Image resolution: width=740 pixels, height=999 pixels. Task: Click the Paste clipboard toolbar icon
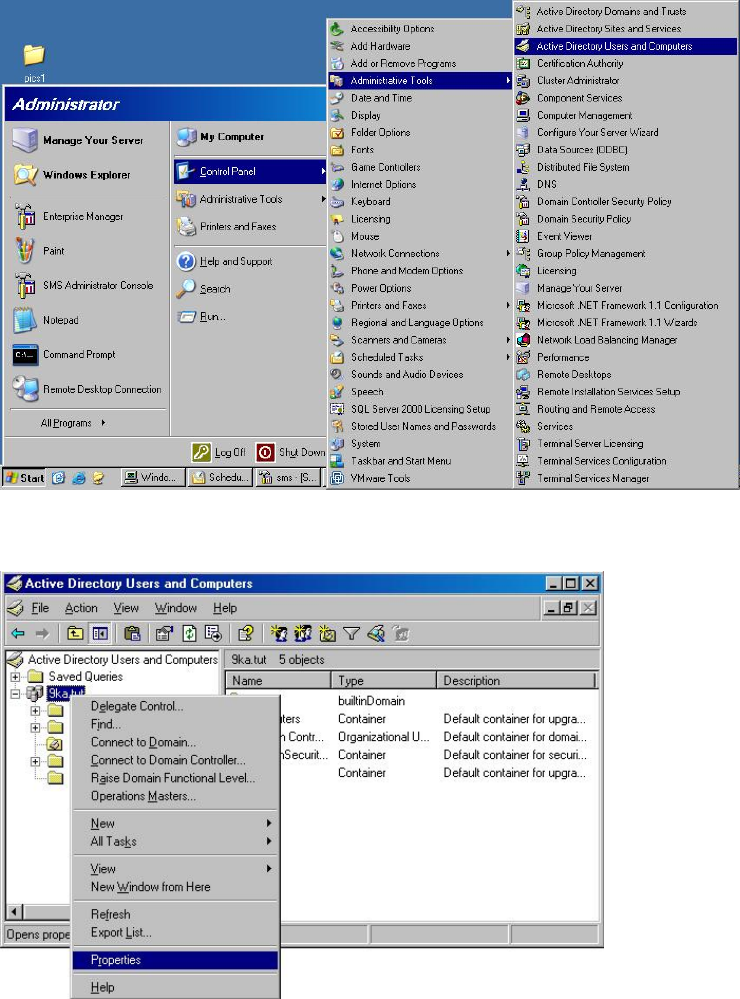pos(132,633)
